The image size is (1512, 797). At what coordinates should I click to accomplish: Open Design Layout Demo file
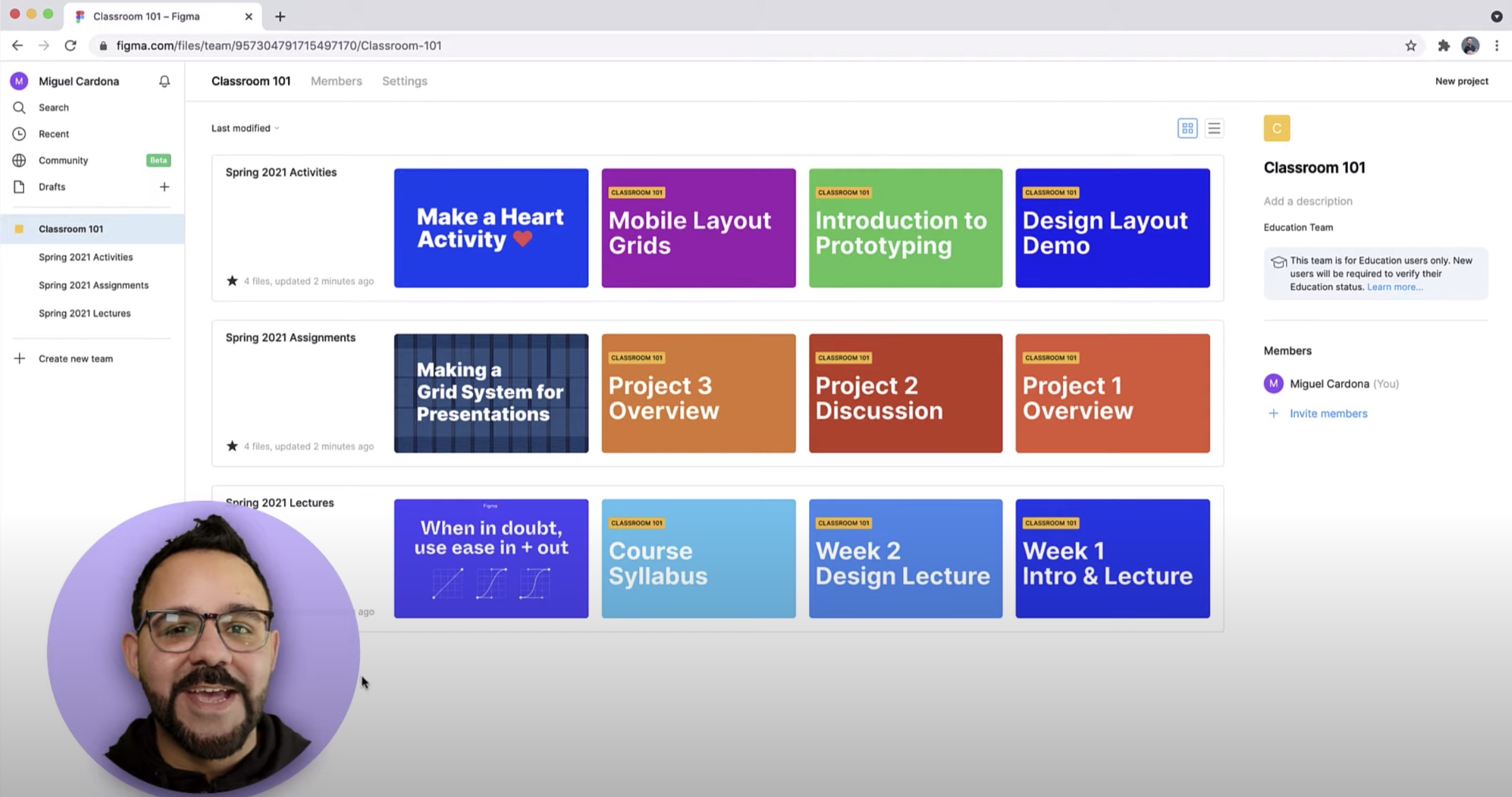[1113, 228]
